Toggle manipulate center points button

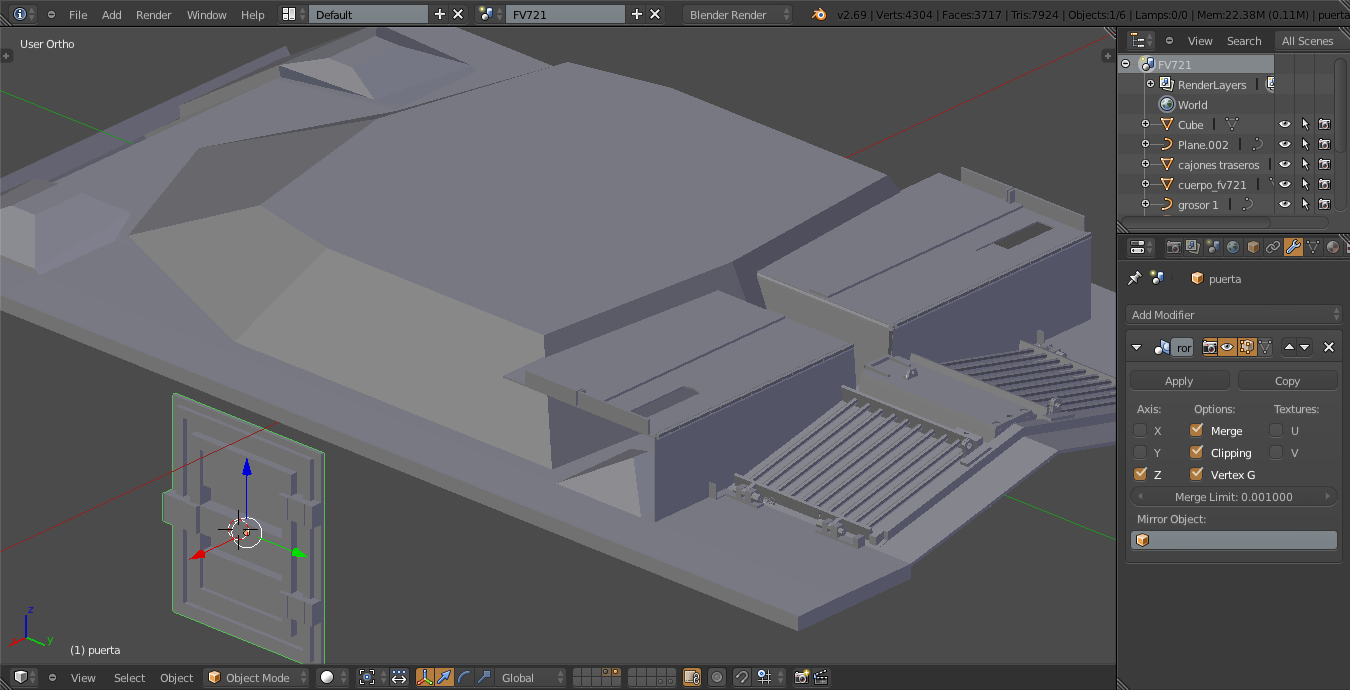tap(398, 677)
